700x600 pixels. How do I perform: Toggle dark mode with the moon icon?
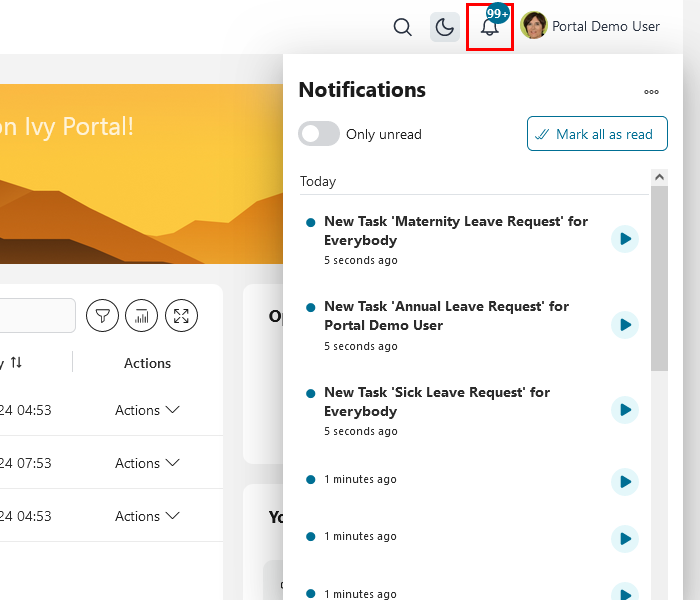[445, 27]
